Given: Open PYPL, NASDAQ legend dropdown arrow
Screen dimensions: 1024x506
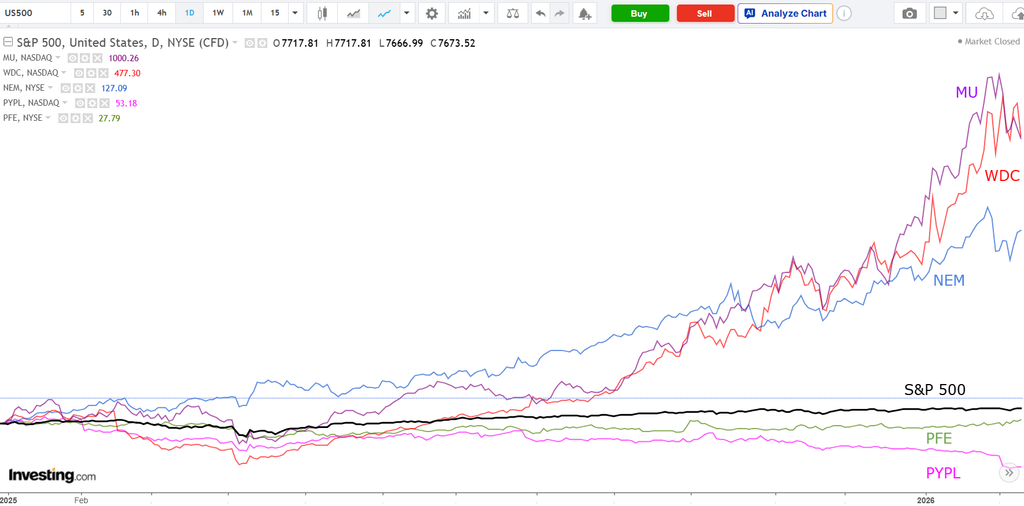Looking at the screenshot, I should click(x=65, y=103).
